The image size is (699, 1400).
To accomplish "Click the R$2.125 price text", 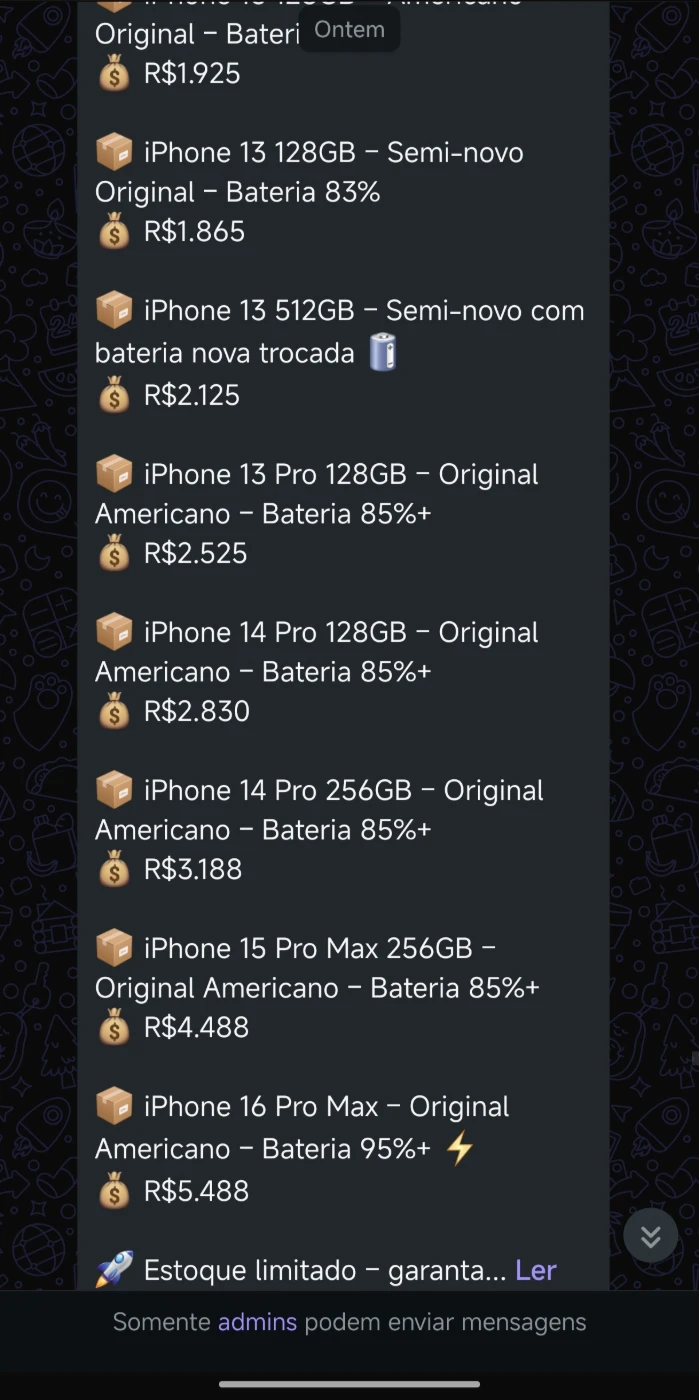I will pos(192,395).
